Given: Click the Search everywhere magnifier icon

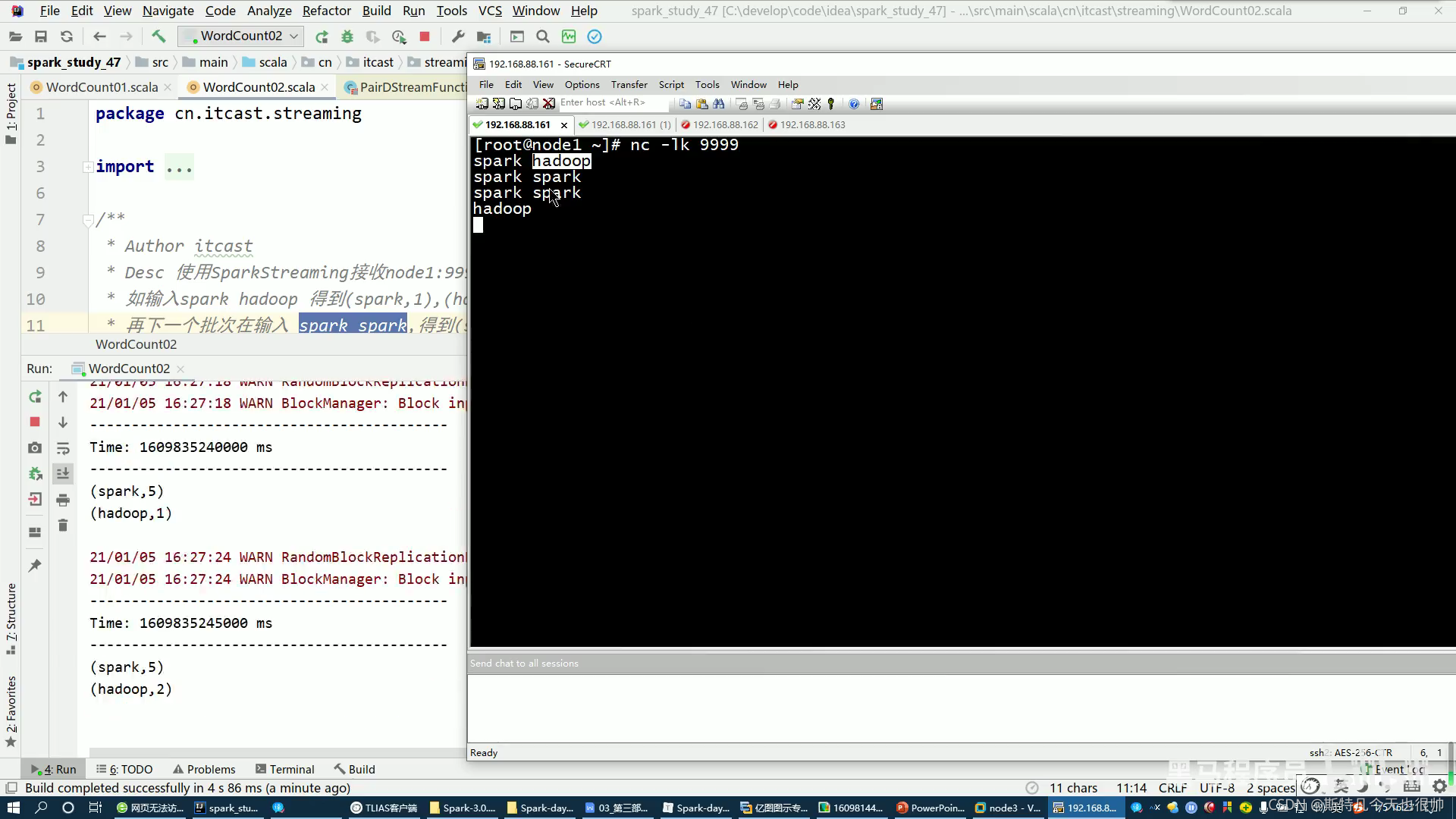Looking at the screenshot, I should [543, 36].
